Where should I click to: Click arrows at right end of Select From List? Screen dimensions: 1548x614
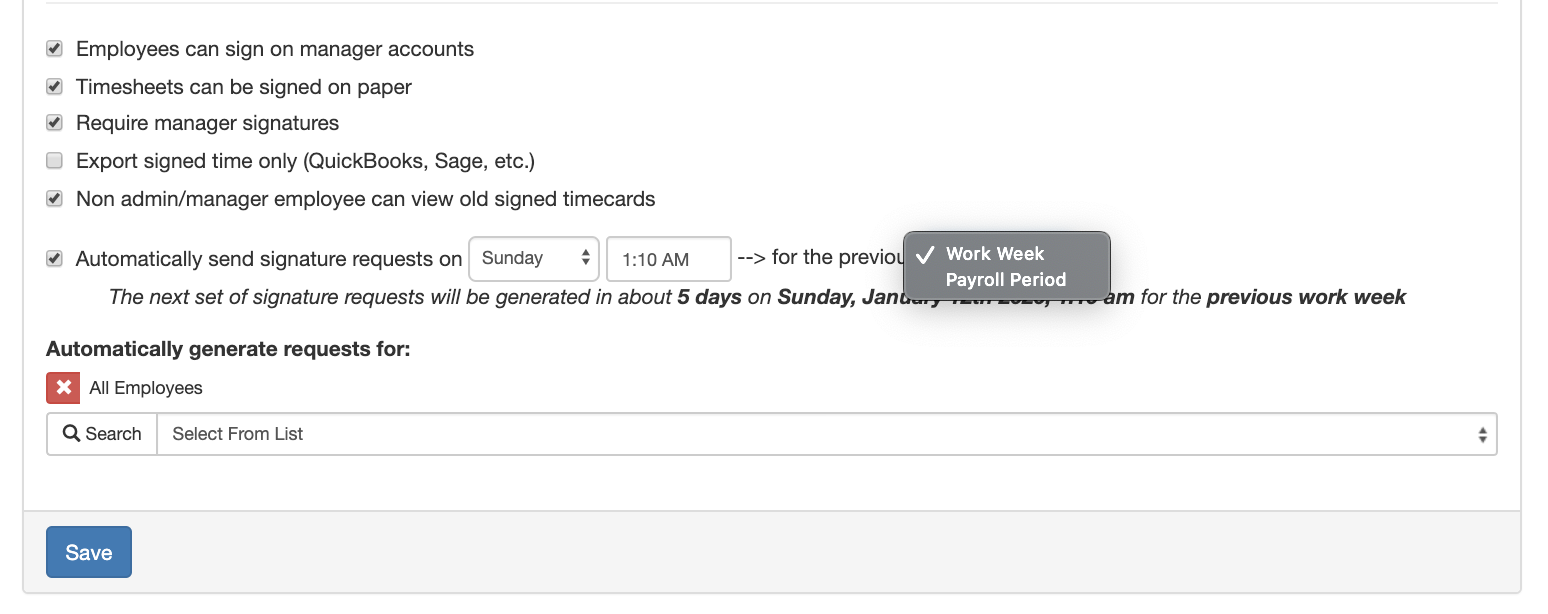[x=1482, y=435]
